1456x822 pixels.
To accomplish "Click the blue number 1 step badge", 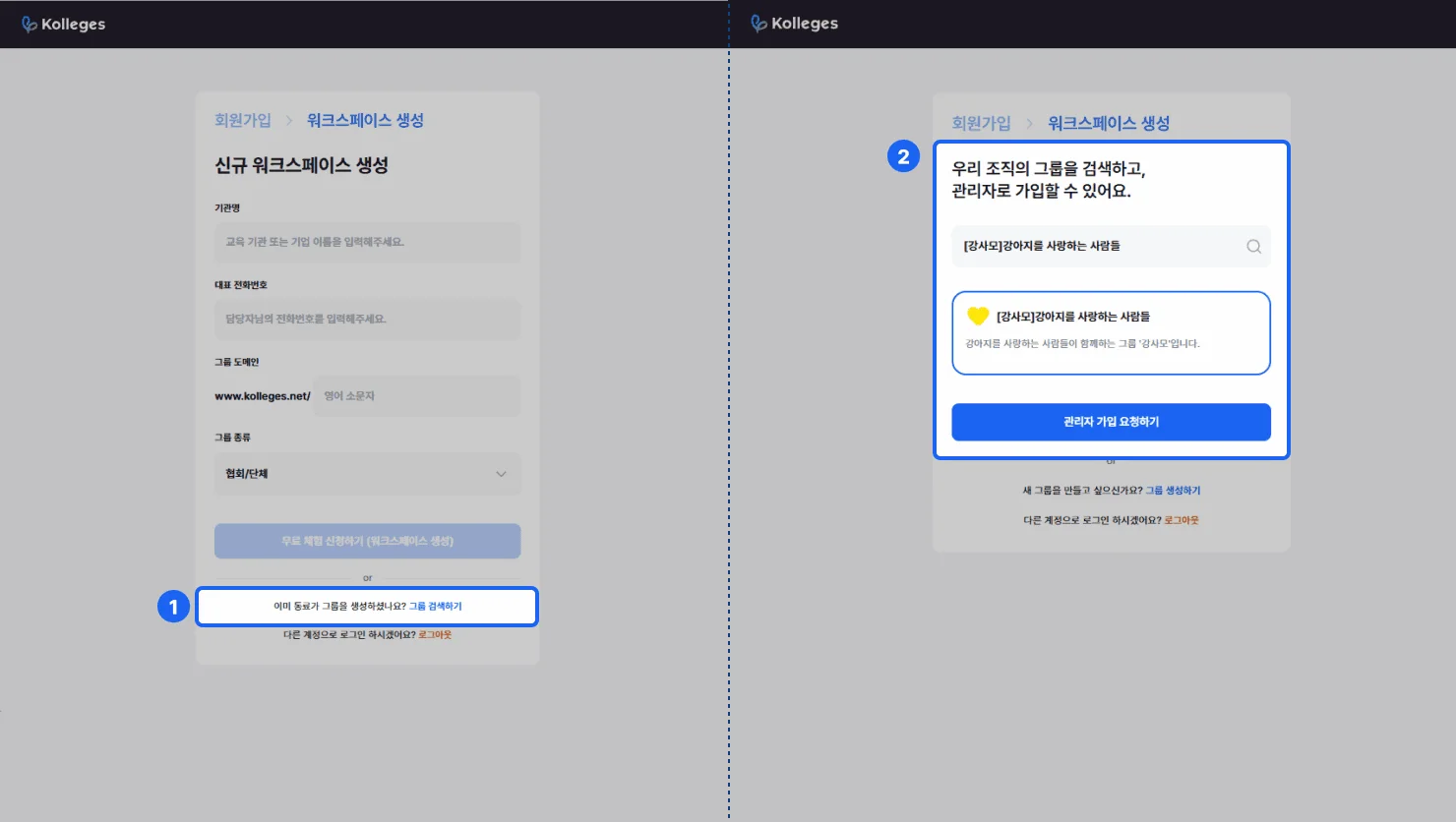I will (173, 607).
